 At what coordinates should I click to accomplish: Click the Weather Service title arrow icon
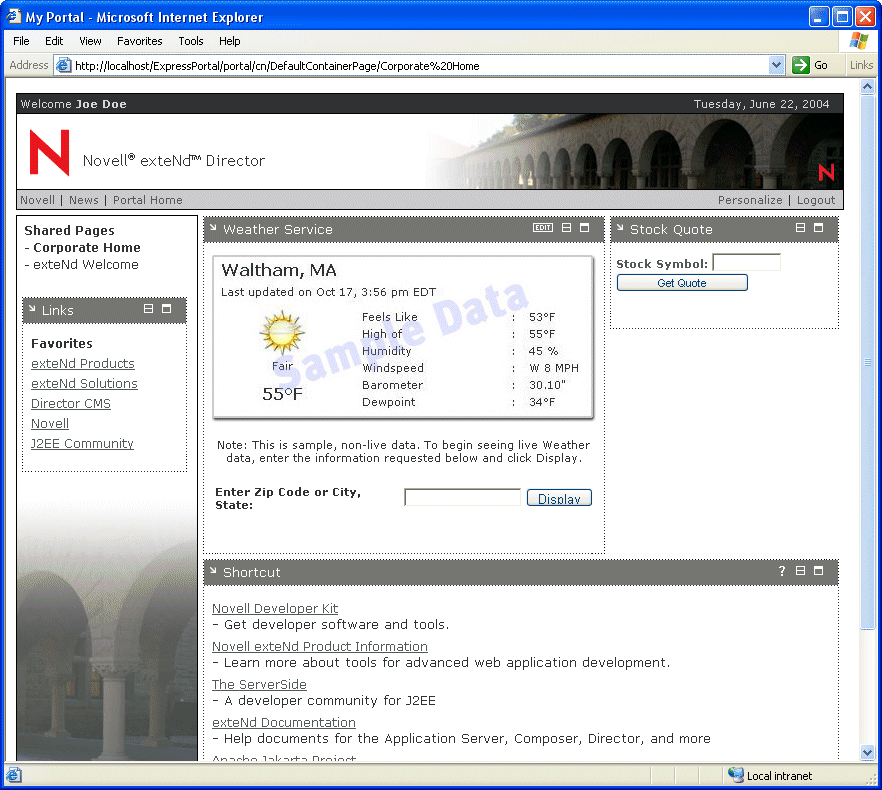tap(213, 228)
